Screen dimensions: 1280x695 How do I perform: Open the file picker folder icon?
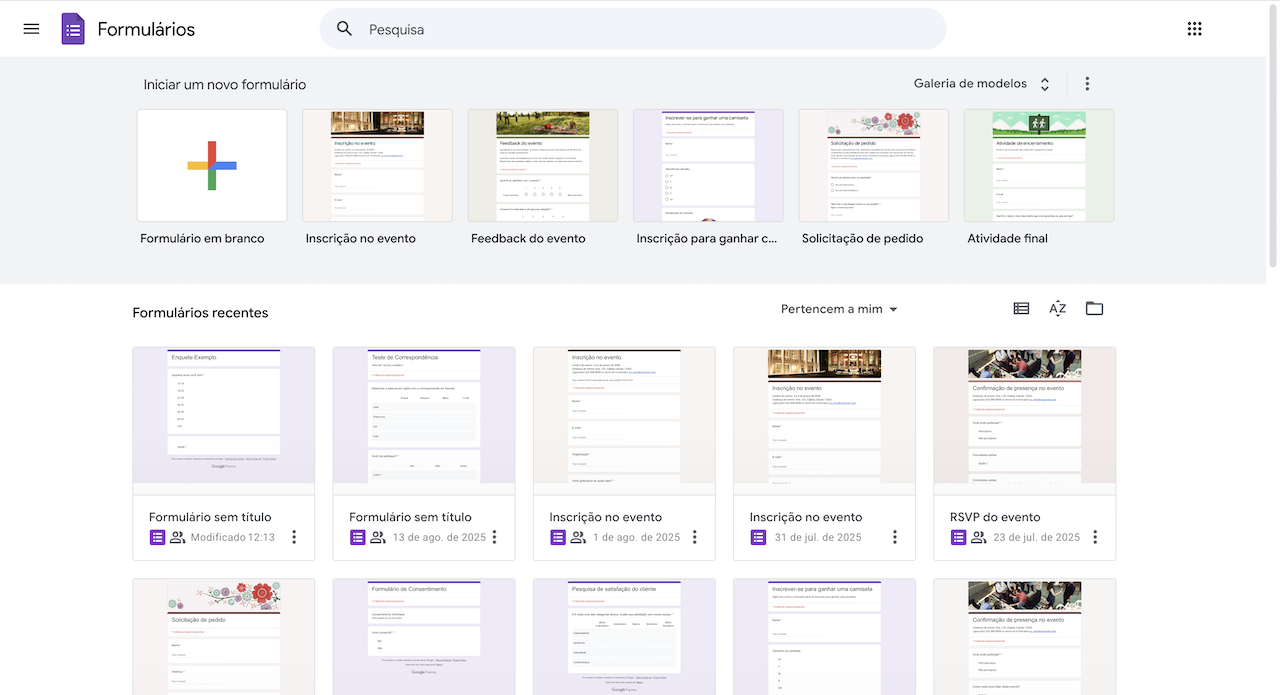(1094, 309)
